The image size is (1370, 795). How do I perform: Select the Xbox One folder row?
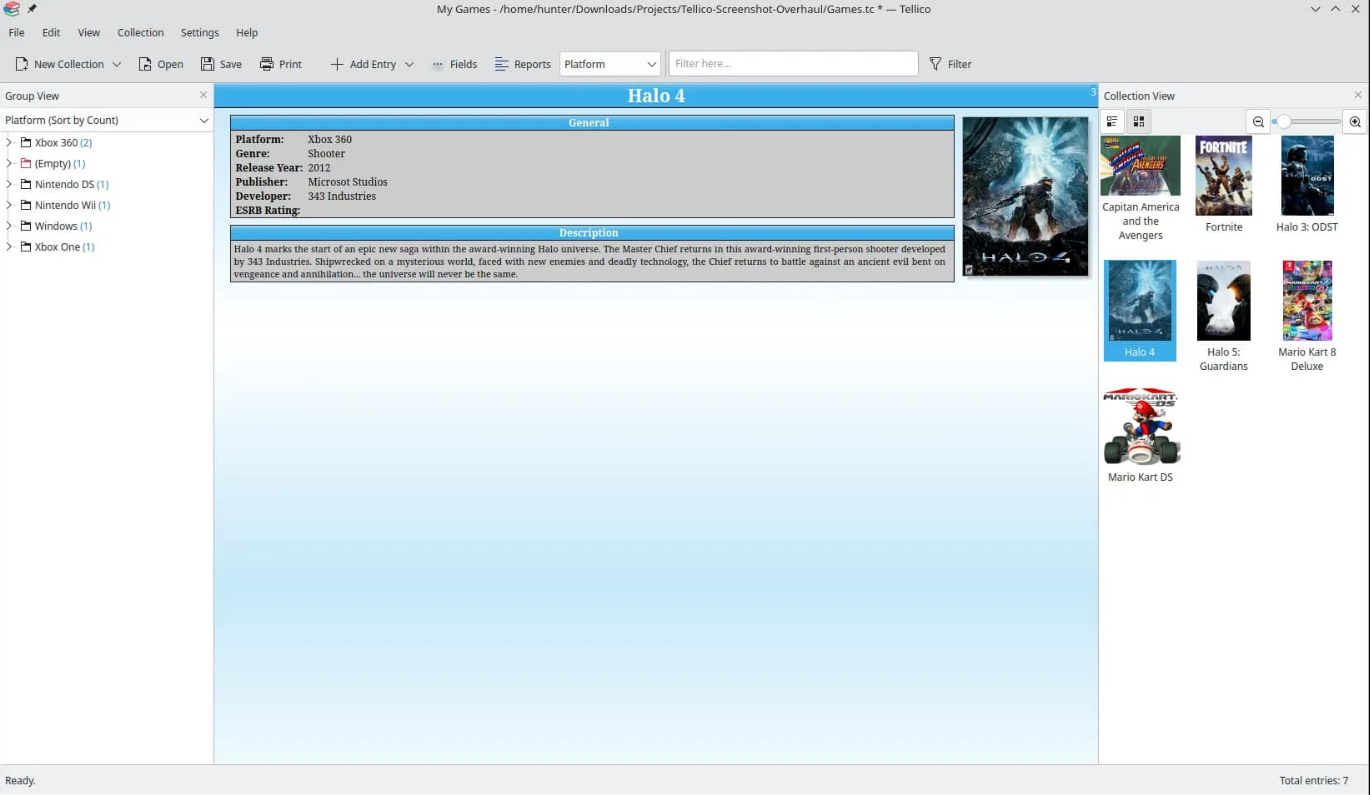coord(58,248)
